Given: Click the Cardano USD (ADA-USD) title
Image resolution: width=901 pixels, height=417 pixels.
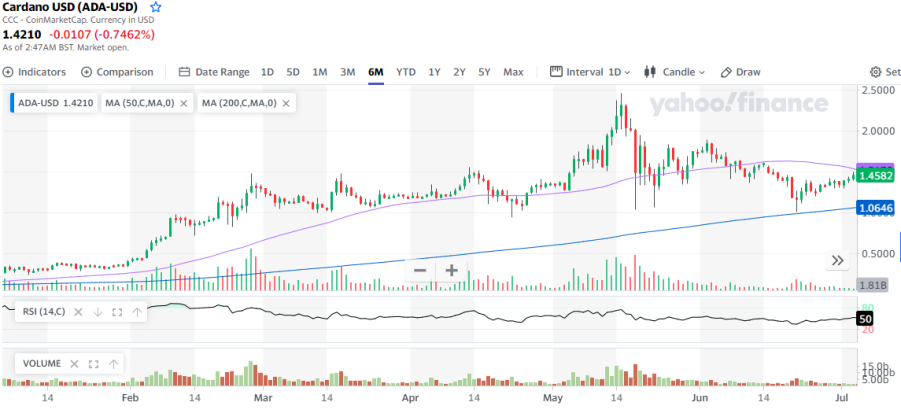Looking at the screenshot, I should pyautogui.click(x=72, y=7).
